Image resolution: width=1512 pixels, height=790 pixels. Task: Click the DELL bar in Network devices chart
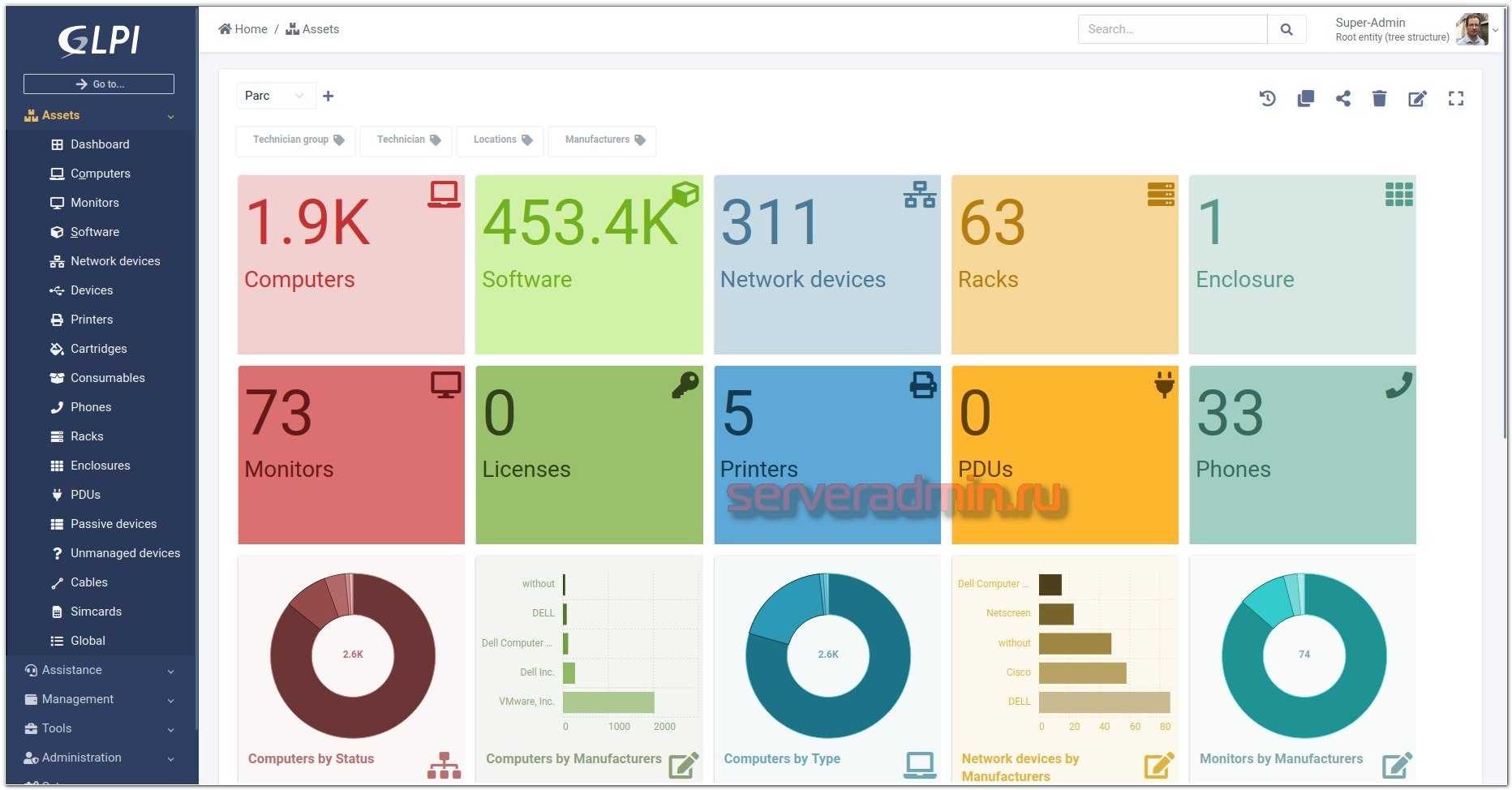[1104, 702]
